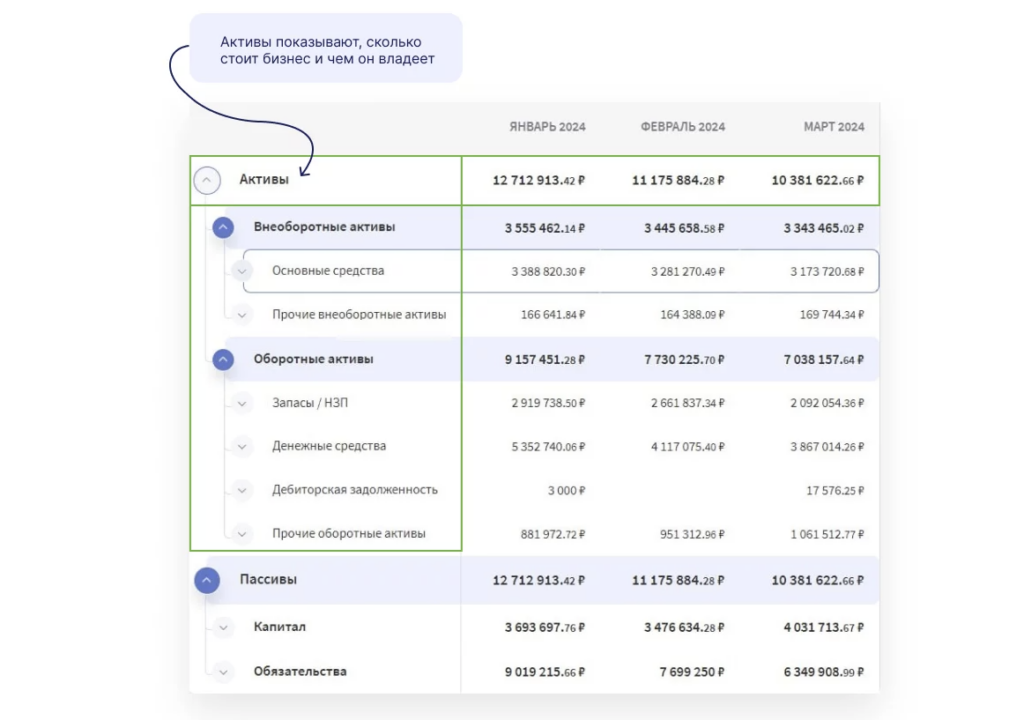Click the МАРТ 2024 column header
Screen dimensions: 1024x720
pos(834,127)
